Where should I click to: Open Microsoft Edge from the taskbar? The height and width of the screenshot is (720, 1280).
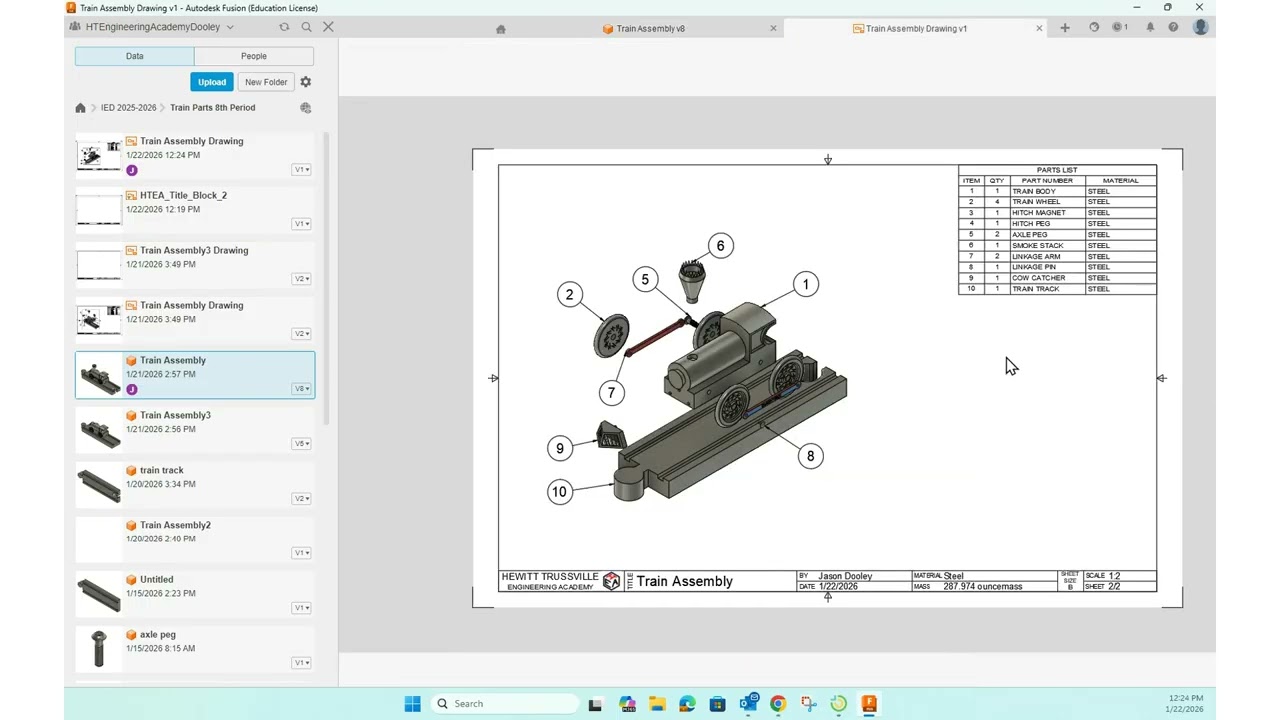pyautogui.click(x=687, y=704)
